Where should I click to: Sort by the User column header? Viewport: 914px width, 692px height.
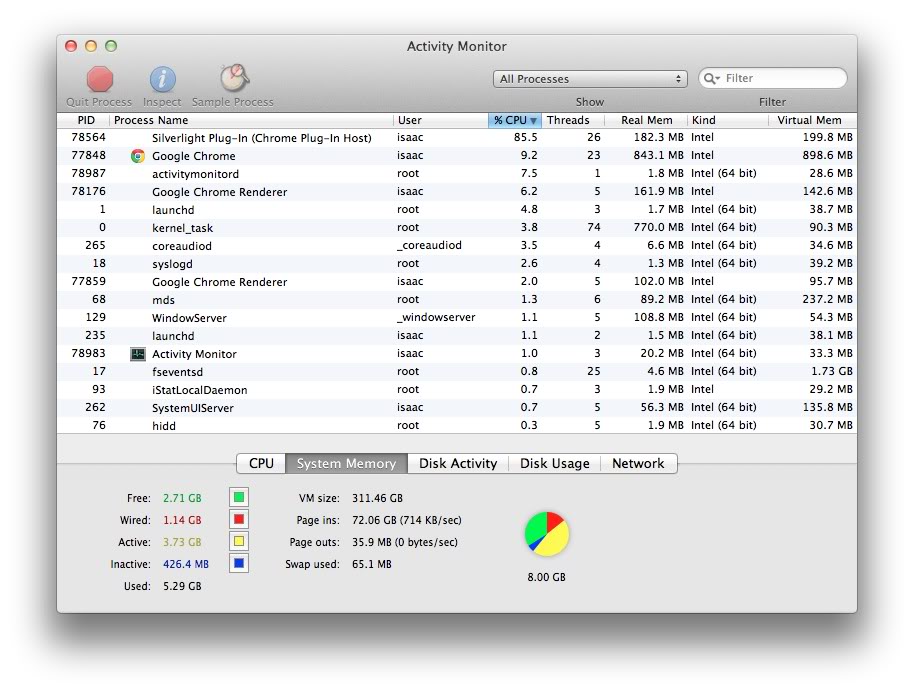[x=441, y=120]
